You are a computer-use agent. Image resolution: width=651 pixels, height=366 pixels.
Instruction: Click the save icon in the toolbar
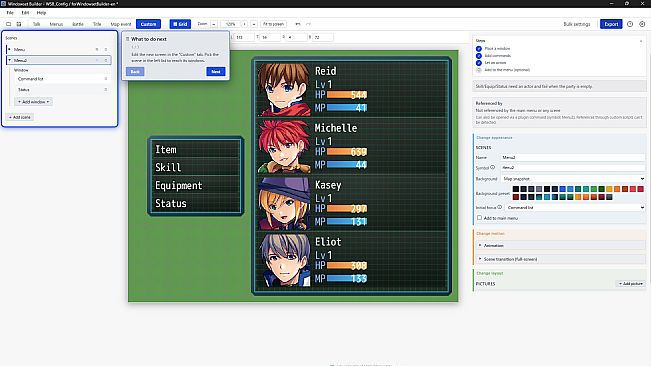pos(19,24)
